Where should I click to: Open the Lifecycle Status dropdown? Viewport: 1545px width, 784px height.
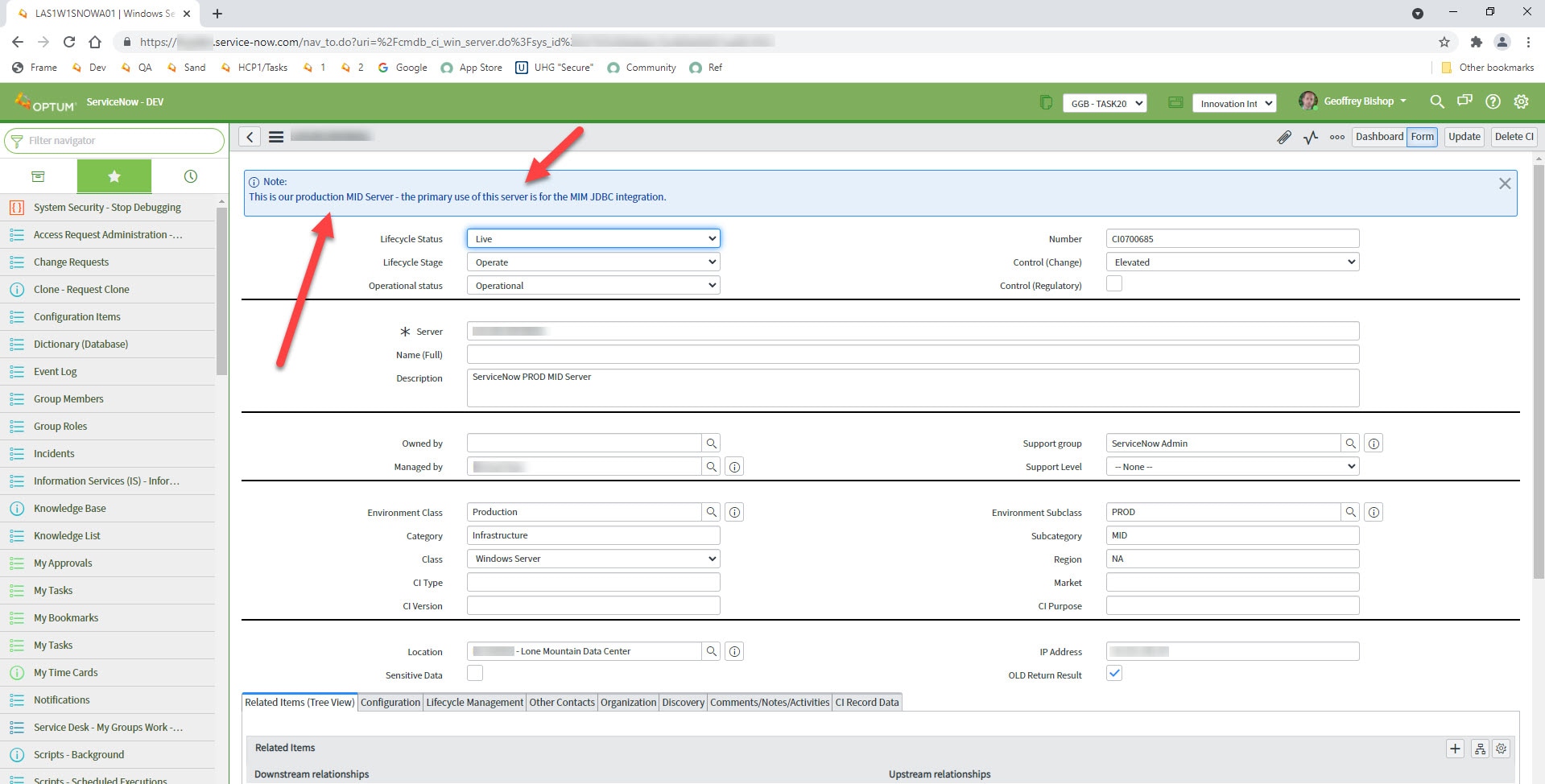593,239
